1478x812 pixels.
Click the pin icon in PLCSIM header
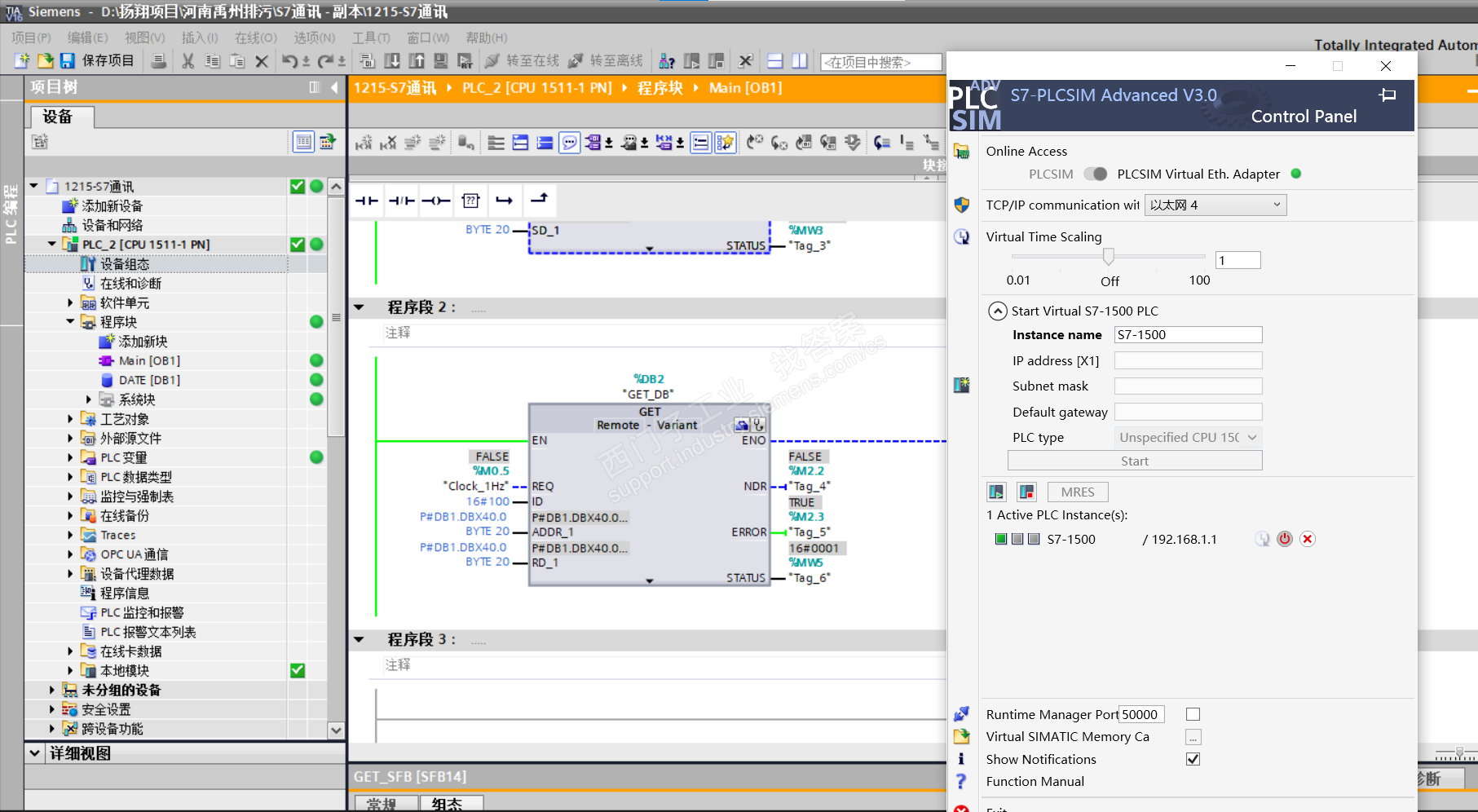tap(1387, 95)
